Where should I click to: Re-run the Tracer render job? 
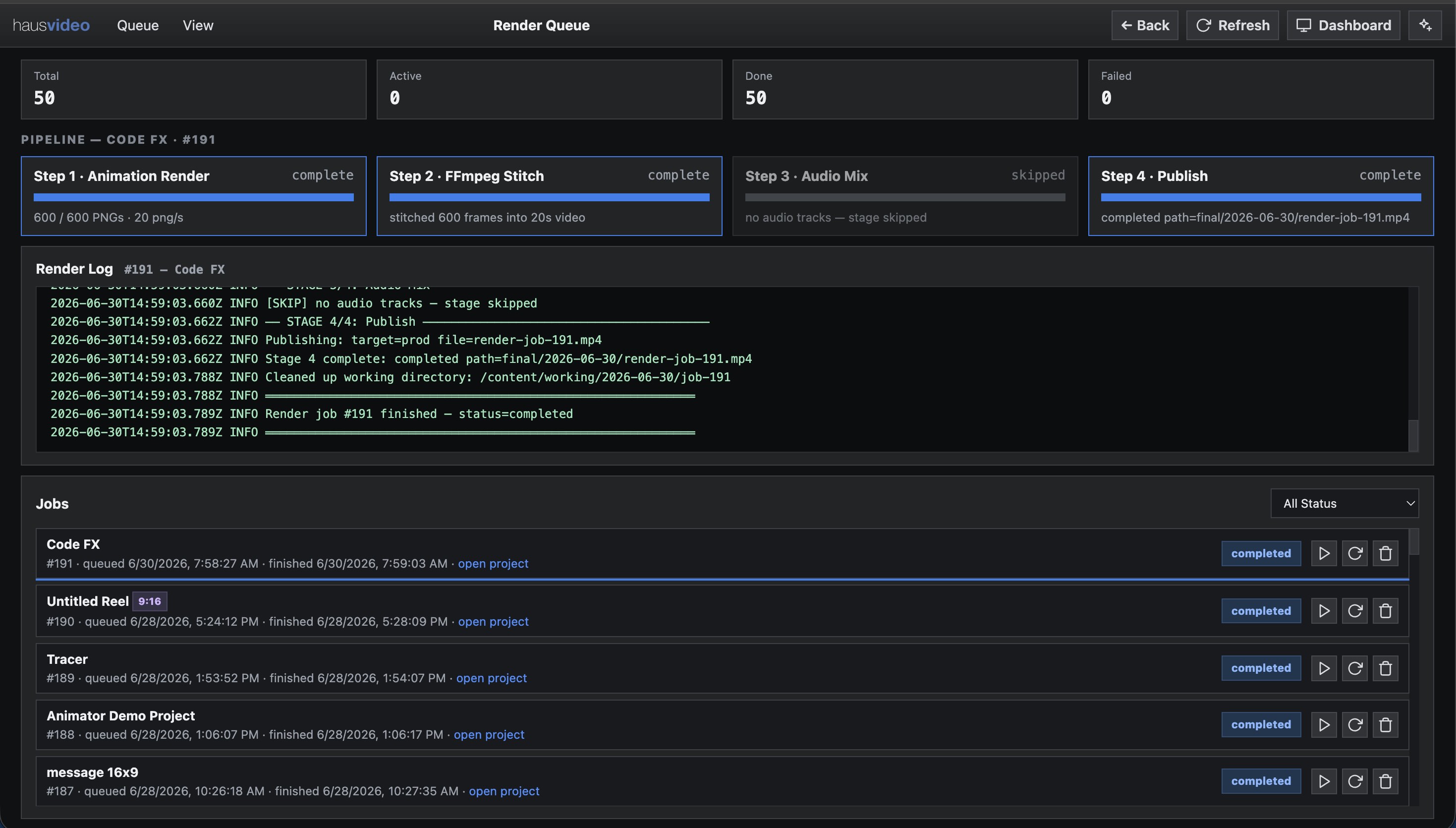tap(1354, 668)
